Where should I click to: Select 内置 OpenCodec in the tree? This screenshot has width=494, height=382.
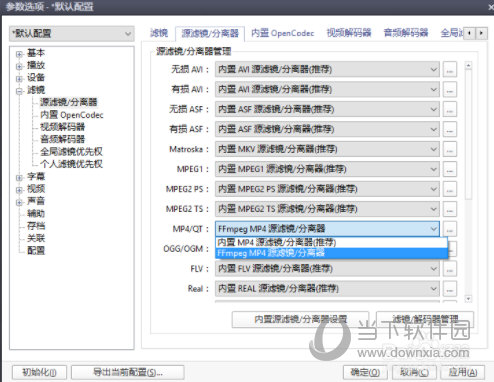pyautogui.click(x=72, y=115)
